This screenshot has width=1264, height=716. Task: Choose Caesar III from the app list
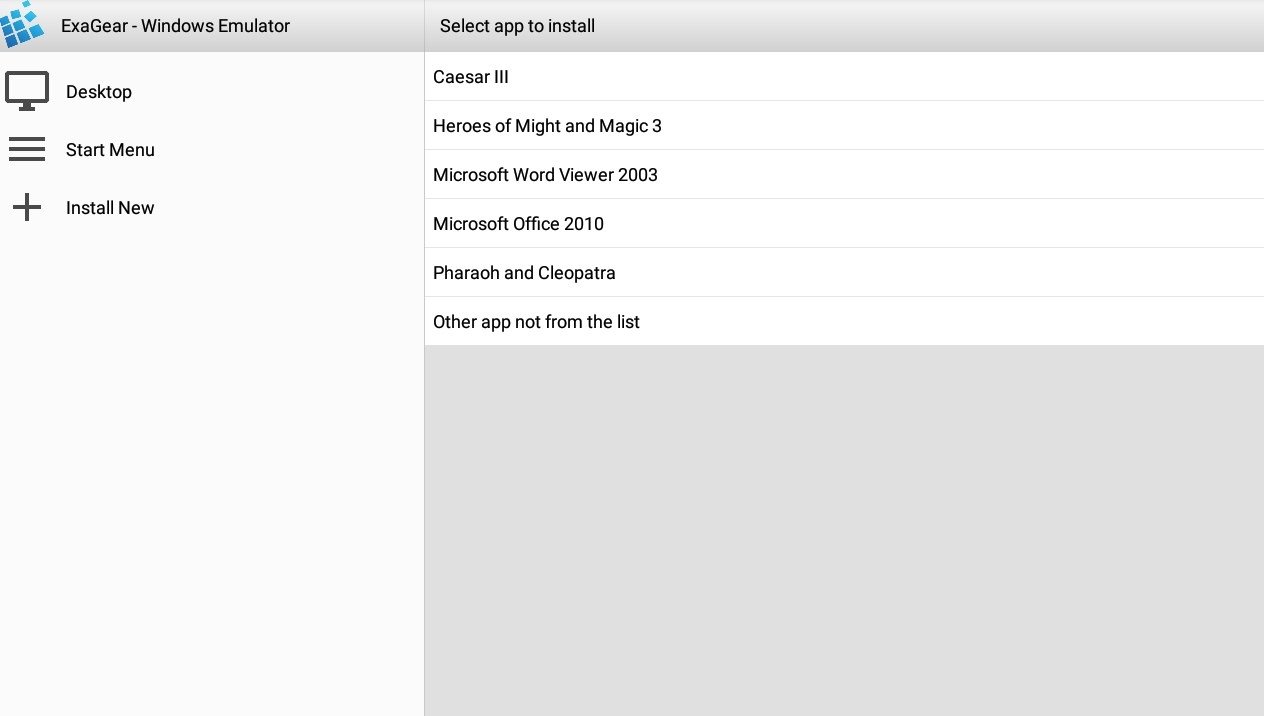[x=844, y=77]
